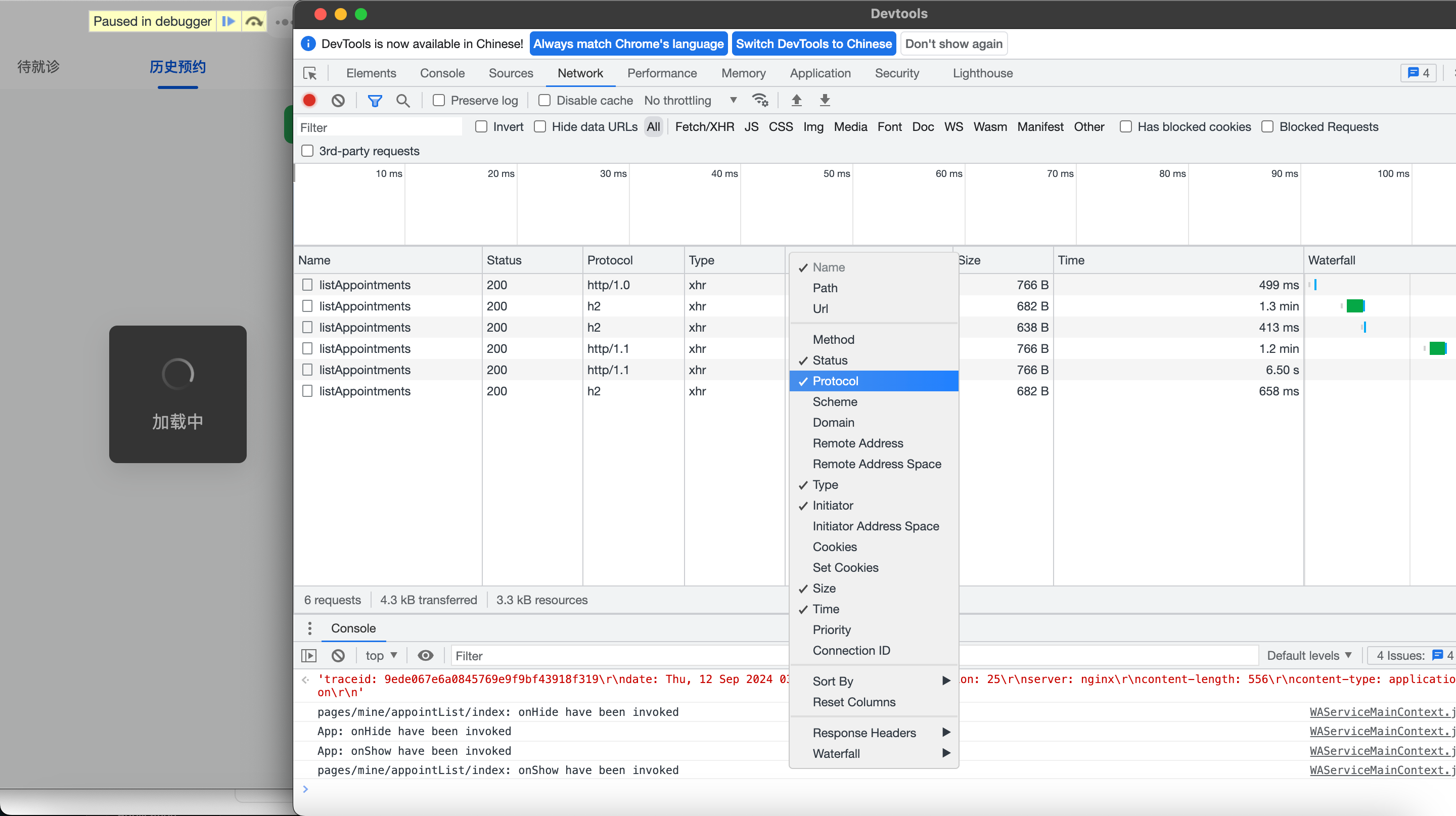Click the network Filter text field
Screen dimensions: 1456x816
(379, 127)
